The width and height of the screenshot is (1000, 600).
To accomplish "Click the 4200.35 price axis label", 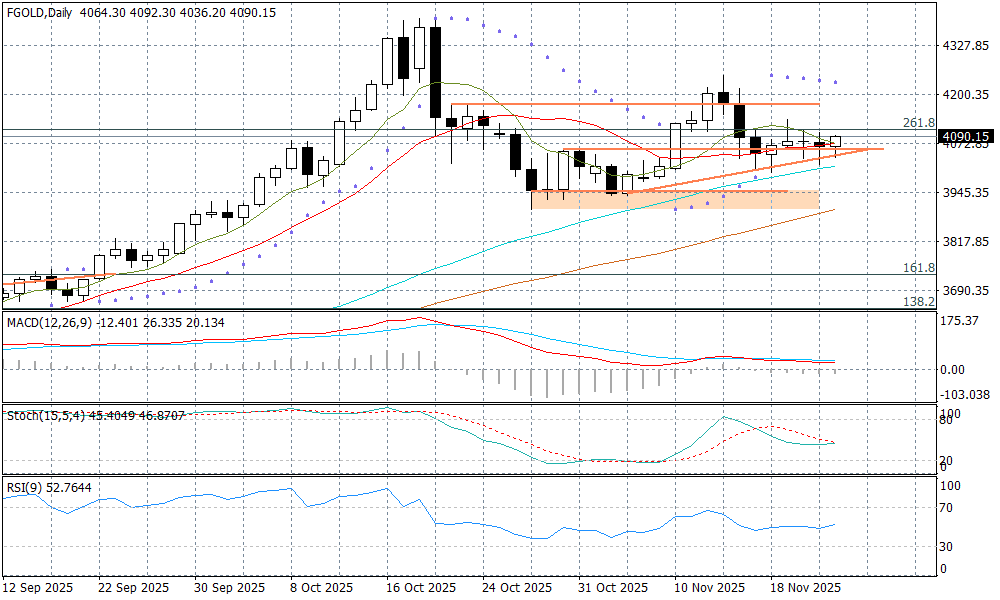I will (966, 95).
